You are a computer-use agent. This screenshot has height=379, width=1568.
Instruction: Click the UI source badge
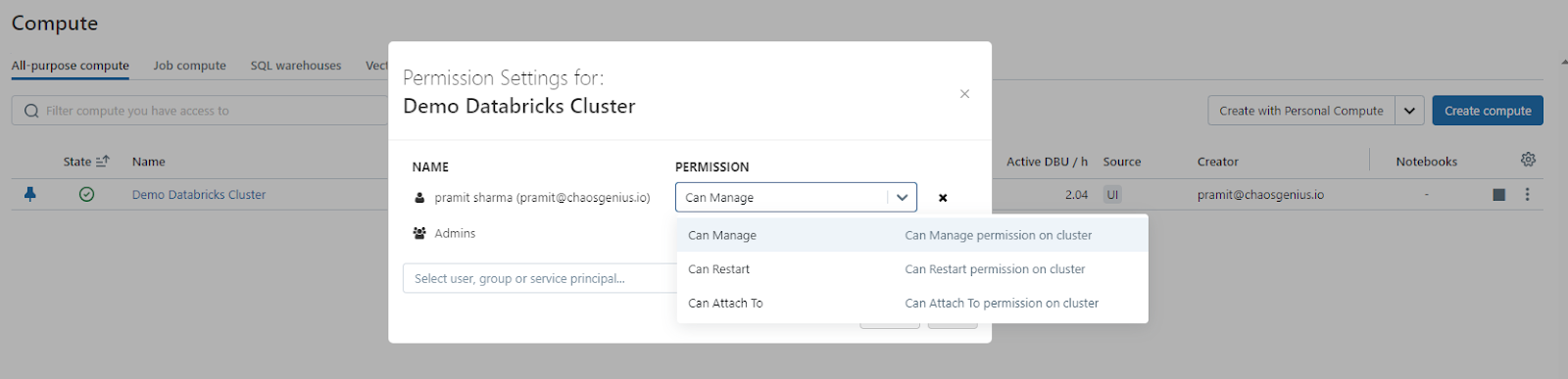(1112, 195)
